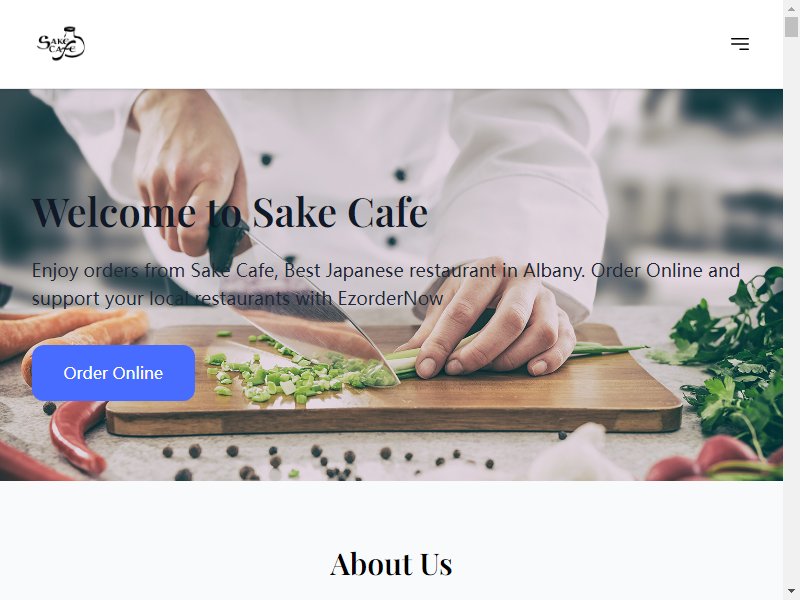Click the scrollbar up arrow
This screenshot has width=800, height=600.
tap(791, 8)
